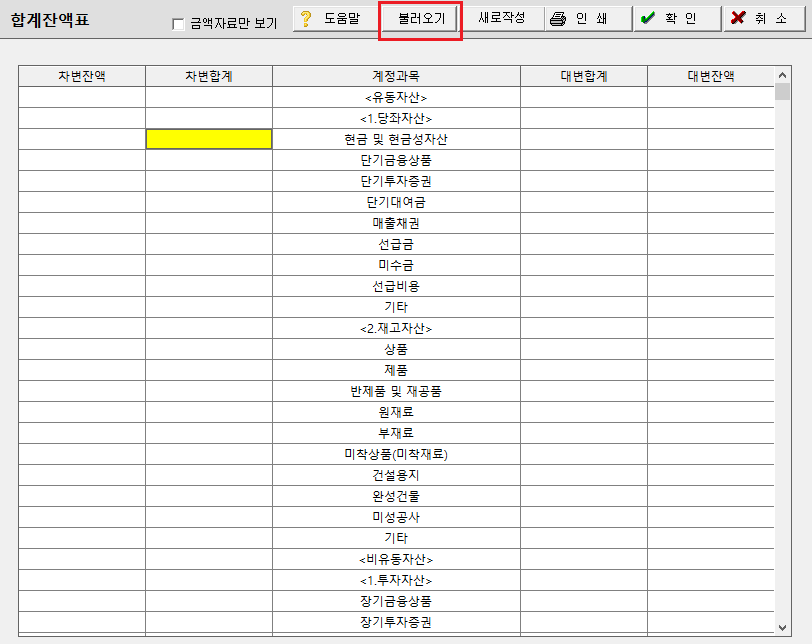Select the 원재료 account row
This screenshot has width=812, height=644.
[x=396, y=412]
